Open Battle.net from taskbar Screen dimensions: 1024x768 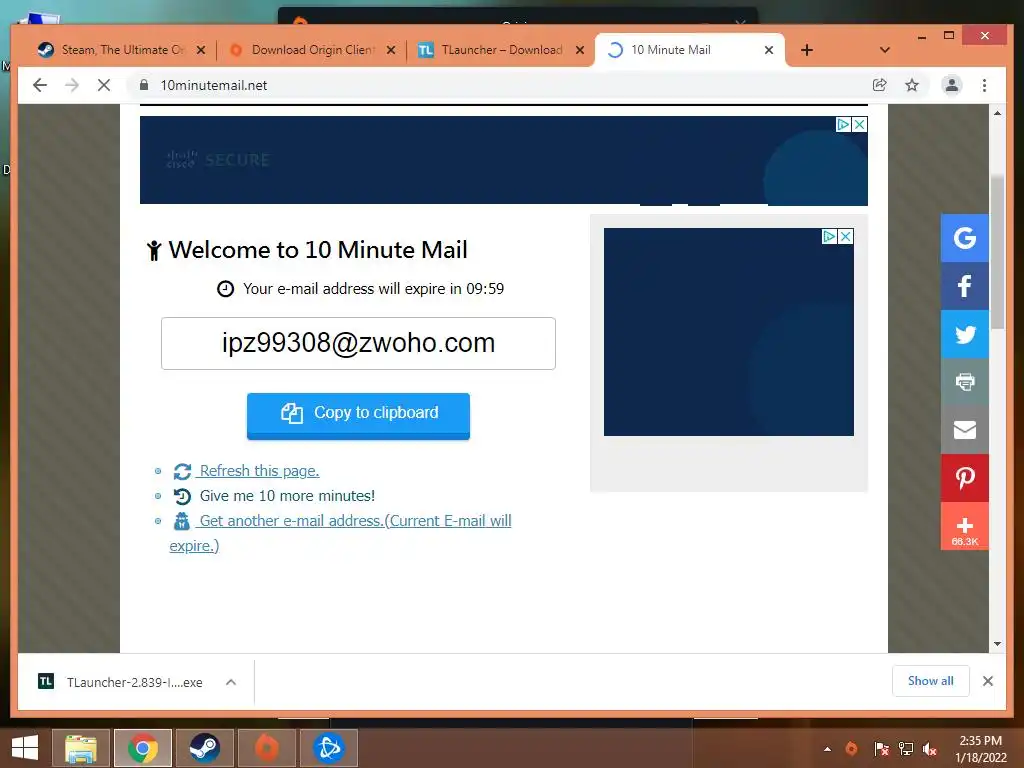coord(328,748)
